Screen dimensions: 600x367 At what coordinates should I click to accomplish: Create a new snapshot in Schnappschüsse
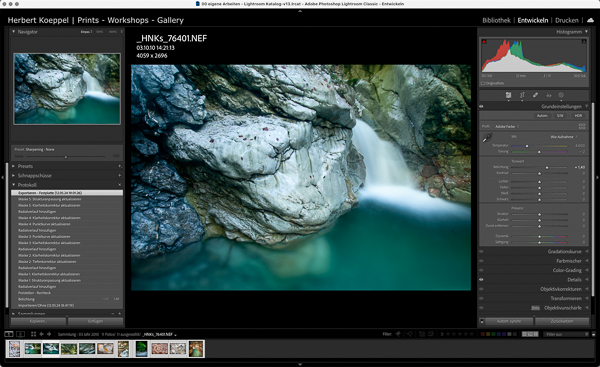(x=120, y=175)
